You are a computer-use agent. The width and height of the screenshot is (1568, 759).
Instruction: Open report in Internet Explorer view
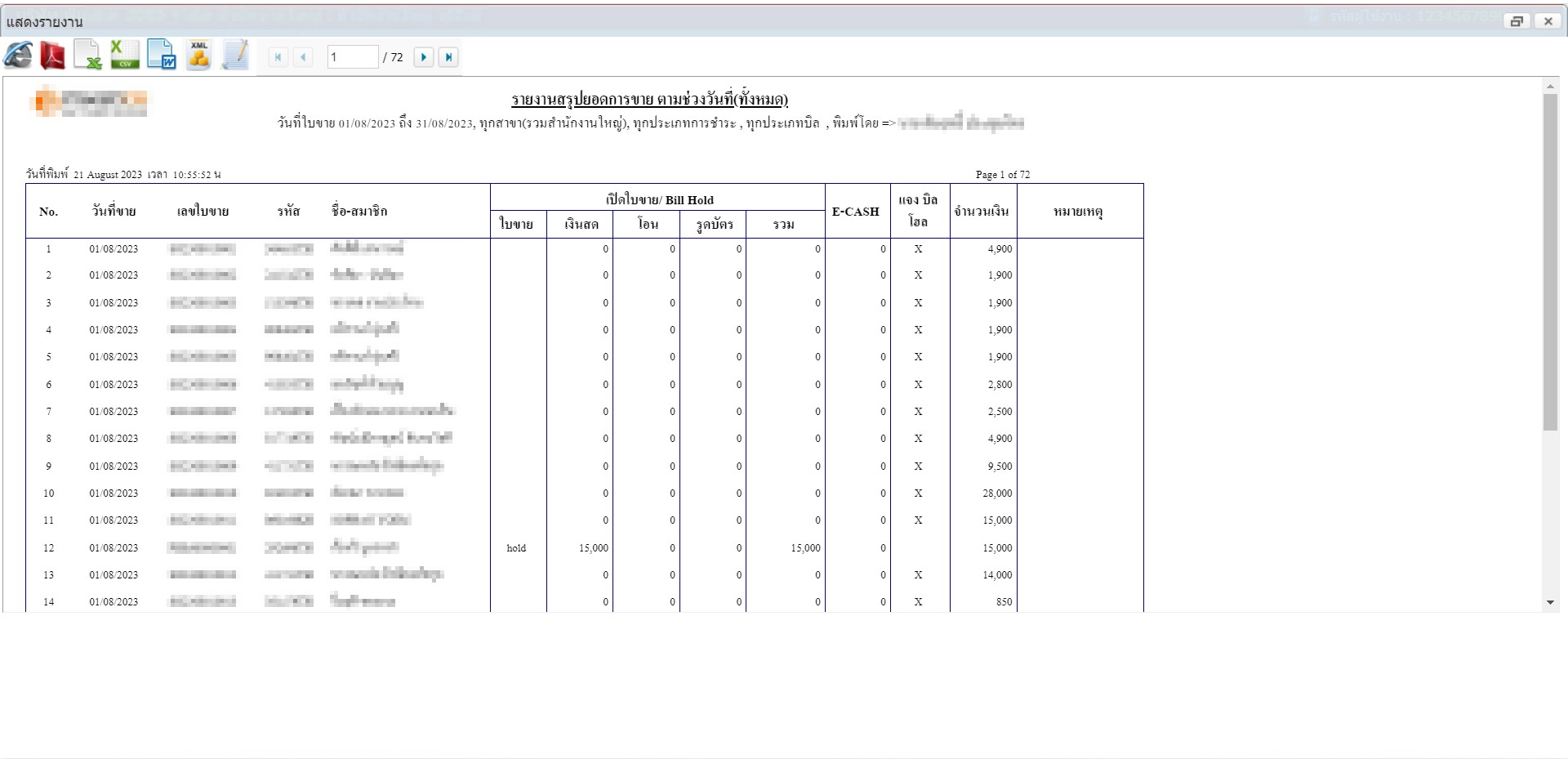(x=18, y=56)
